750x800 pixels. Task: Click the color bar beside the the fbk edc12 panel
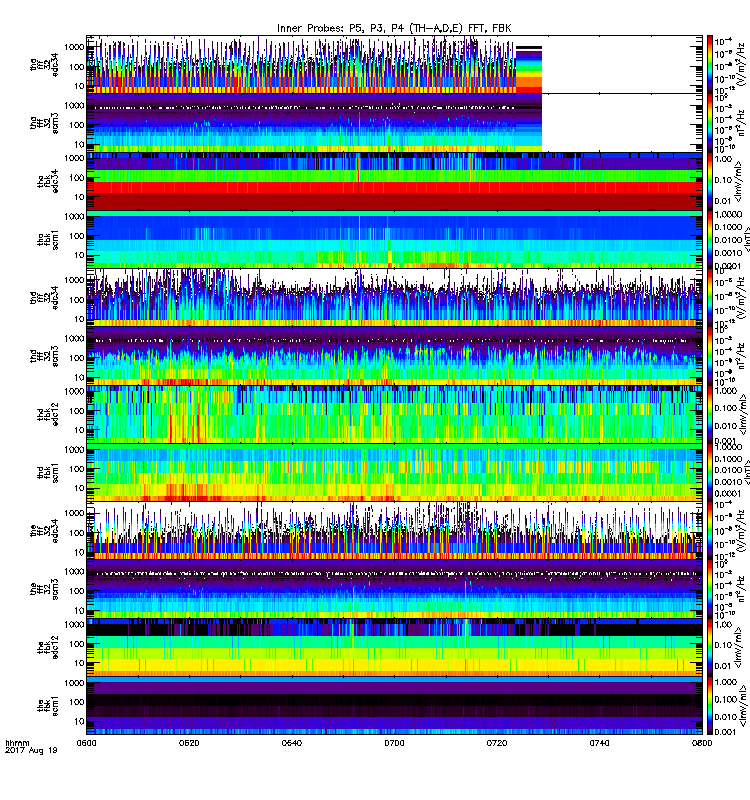(x=710, y=647)
